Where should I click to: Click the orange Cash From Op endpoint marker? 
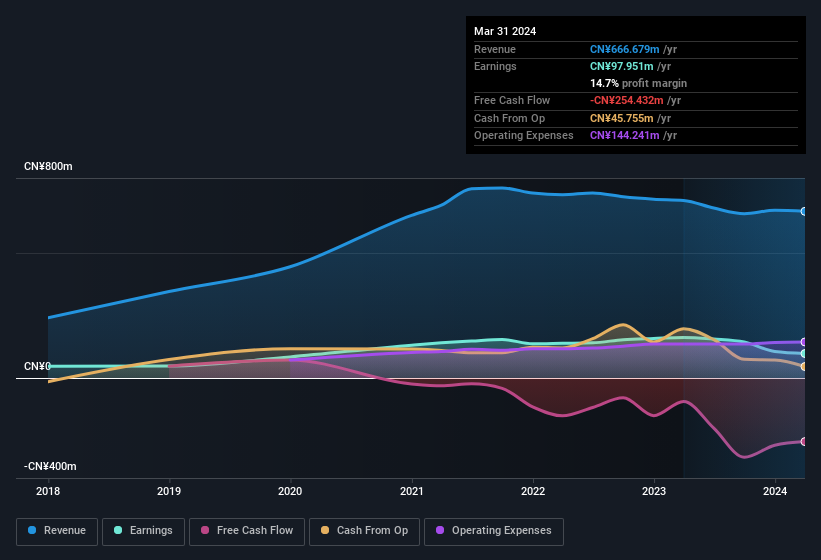click(804, 367)
